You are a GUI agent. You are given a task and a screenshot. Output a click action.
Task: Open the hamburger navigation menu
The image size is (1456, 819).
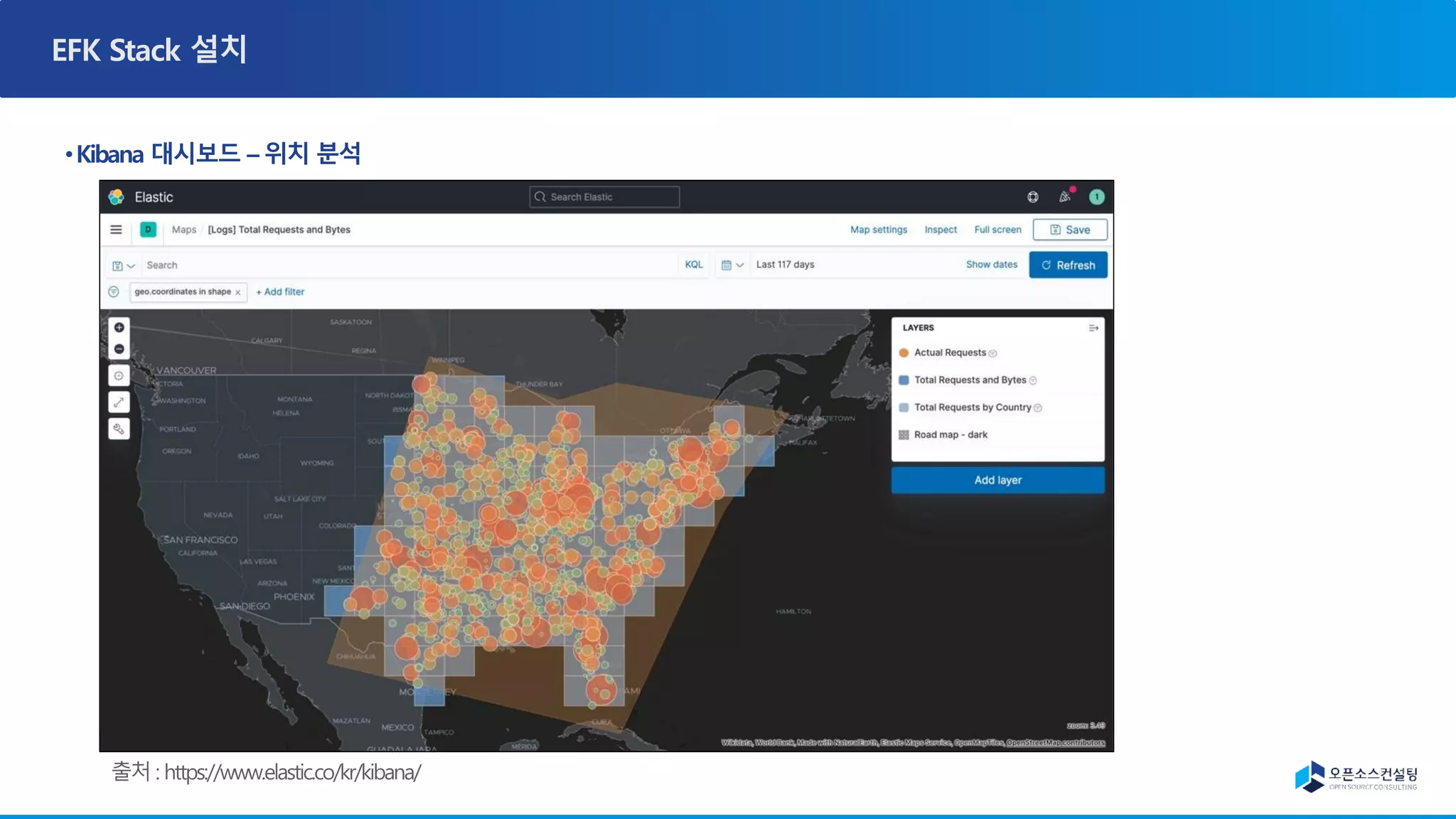116,230
